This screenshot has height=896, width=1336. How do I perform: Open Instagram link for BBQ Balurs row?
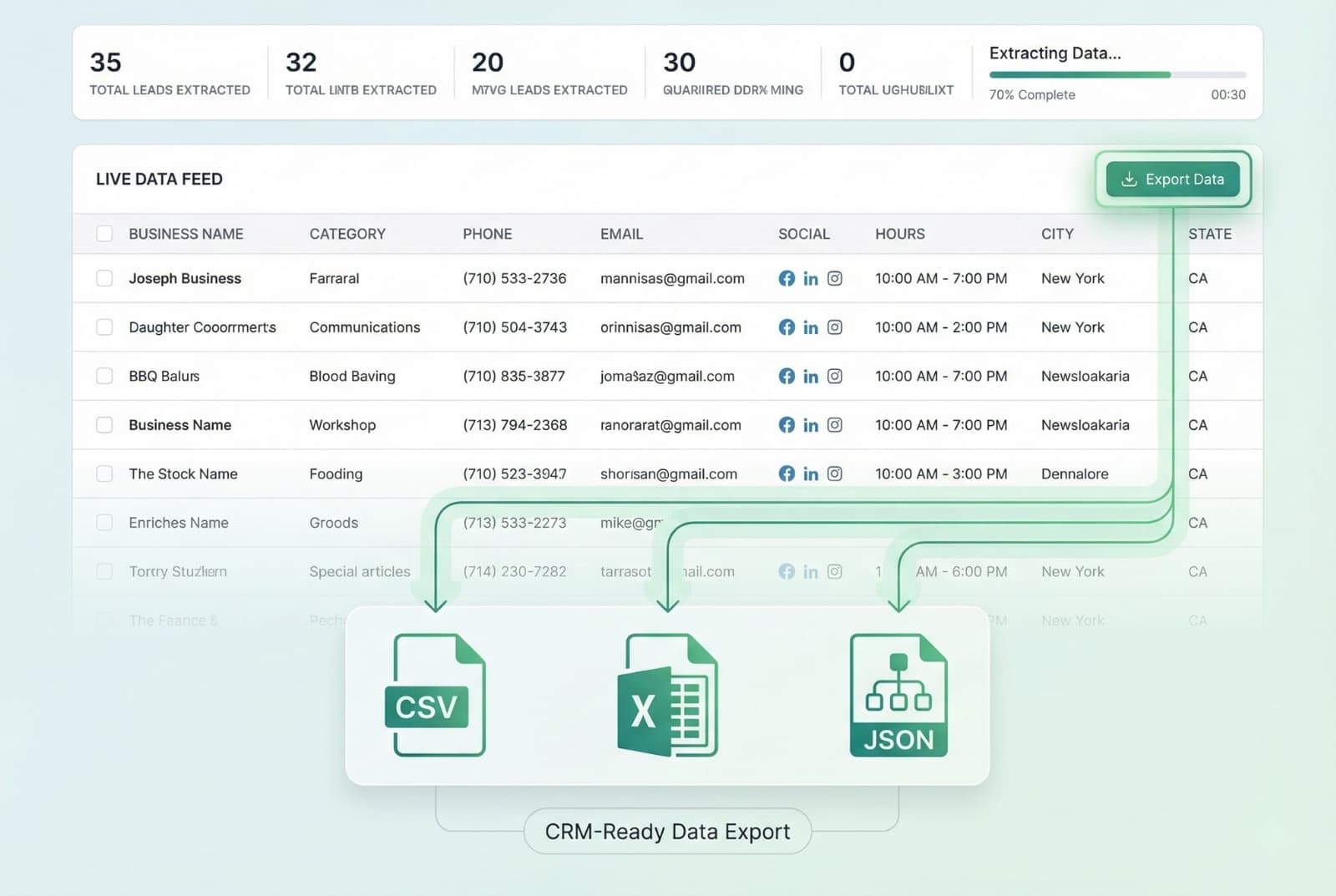click(x=834, y=376)
